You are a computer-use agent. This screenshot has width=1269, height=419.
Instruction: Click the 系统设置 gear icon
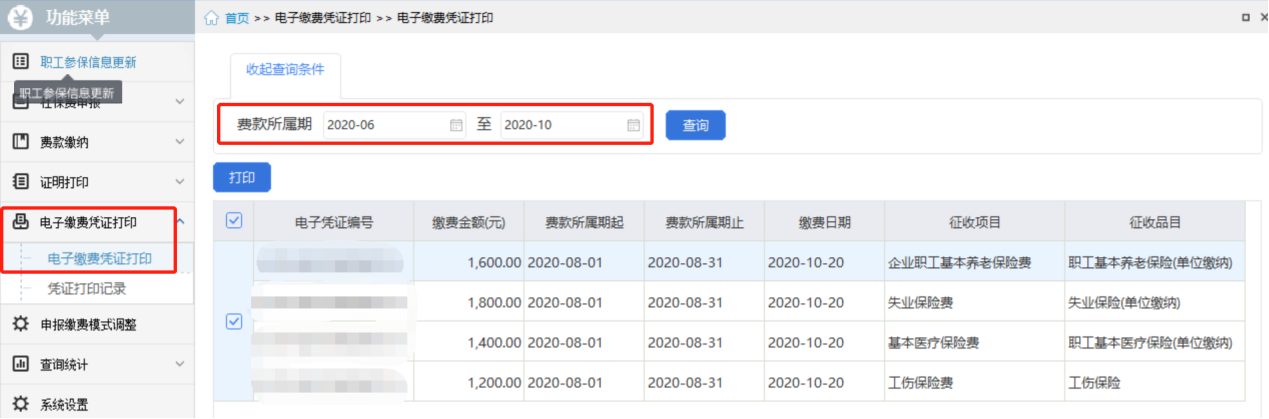tap(20, 405)
